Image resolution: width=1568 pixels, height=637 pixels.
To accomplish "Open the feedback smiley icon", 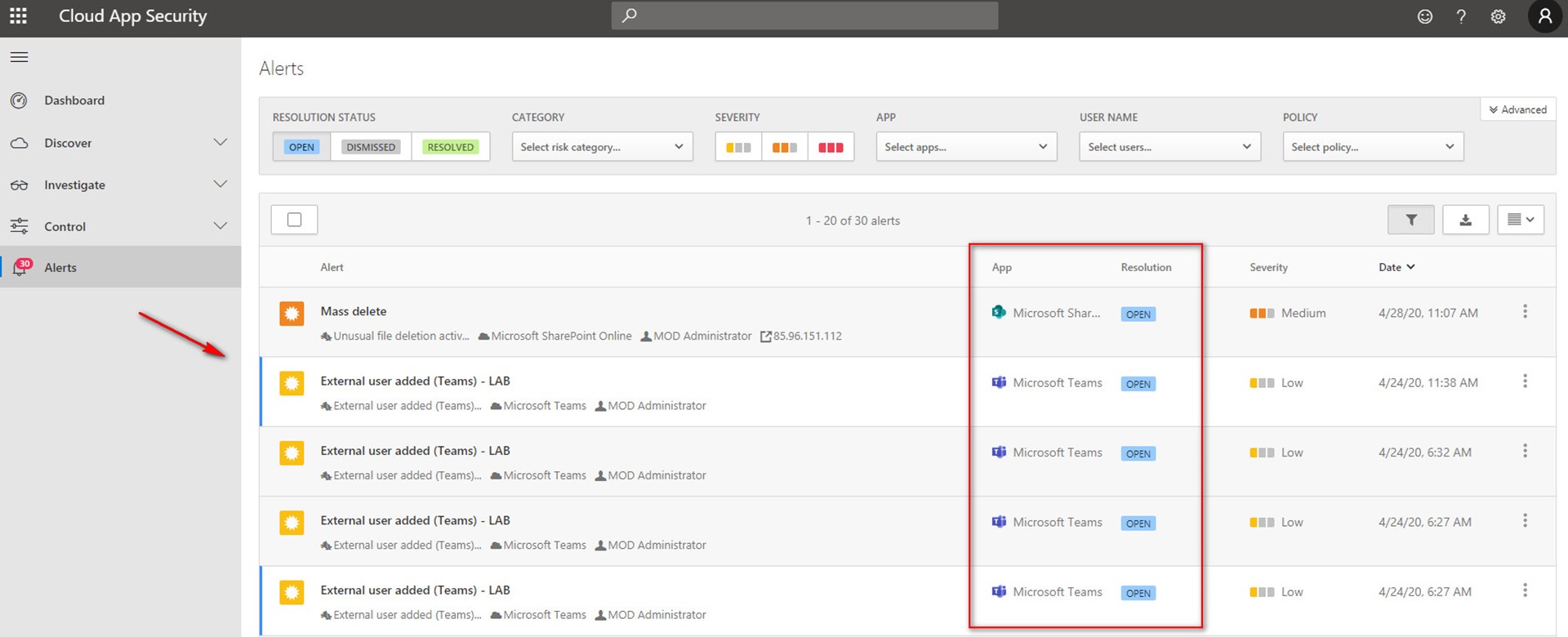I will (x=1424, y=16).
